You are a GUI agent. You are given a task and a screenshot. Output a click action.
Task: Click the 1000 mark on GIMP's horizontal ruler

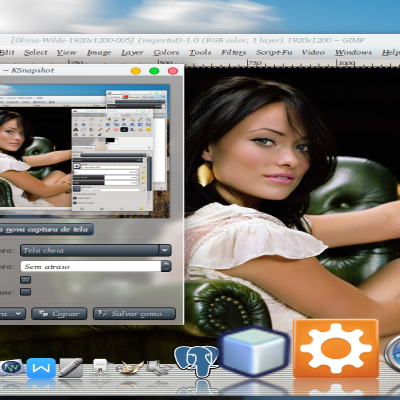point(347,63)
